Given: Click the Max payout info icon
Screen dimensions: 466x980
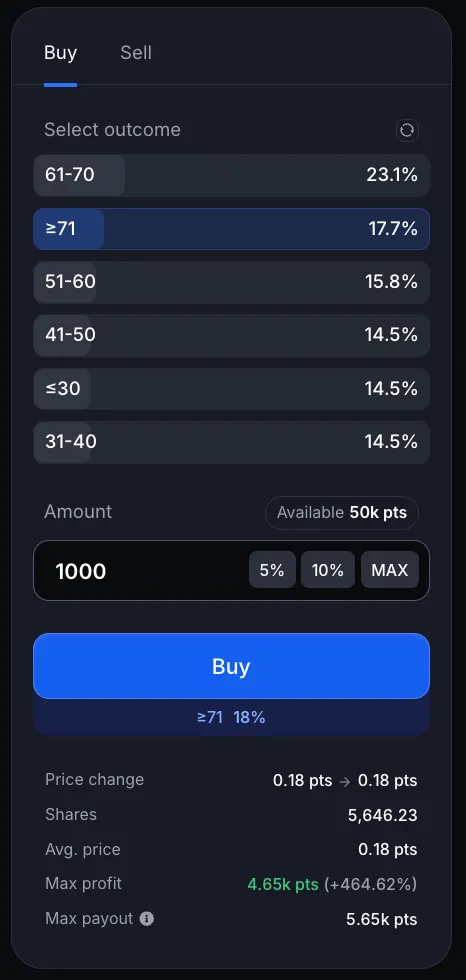Looking at the screenshot, I should [147, 918].
